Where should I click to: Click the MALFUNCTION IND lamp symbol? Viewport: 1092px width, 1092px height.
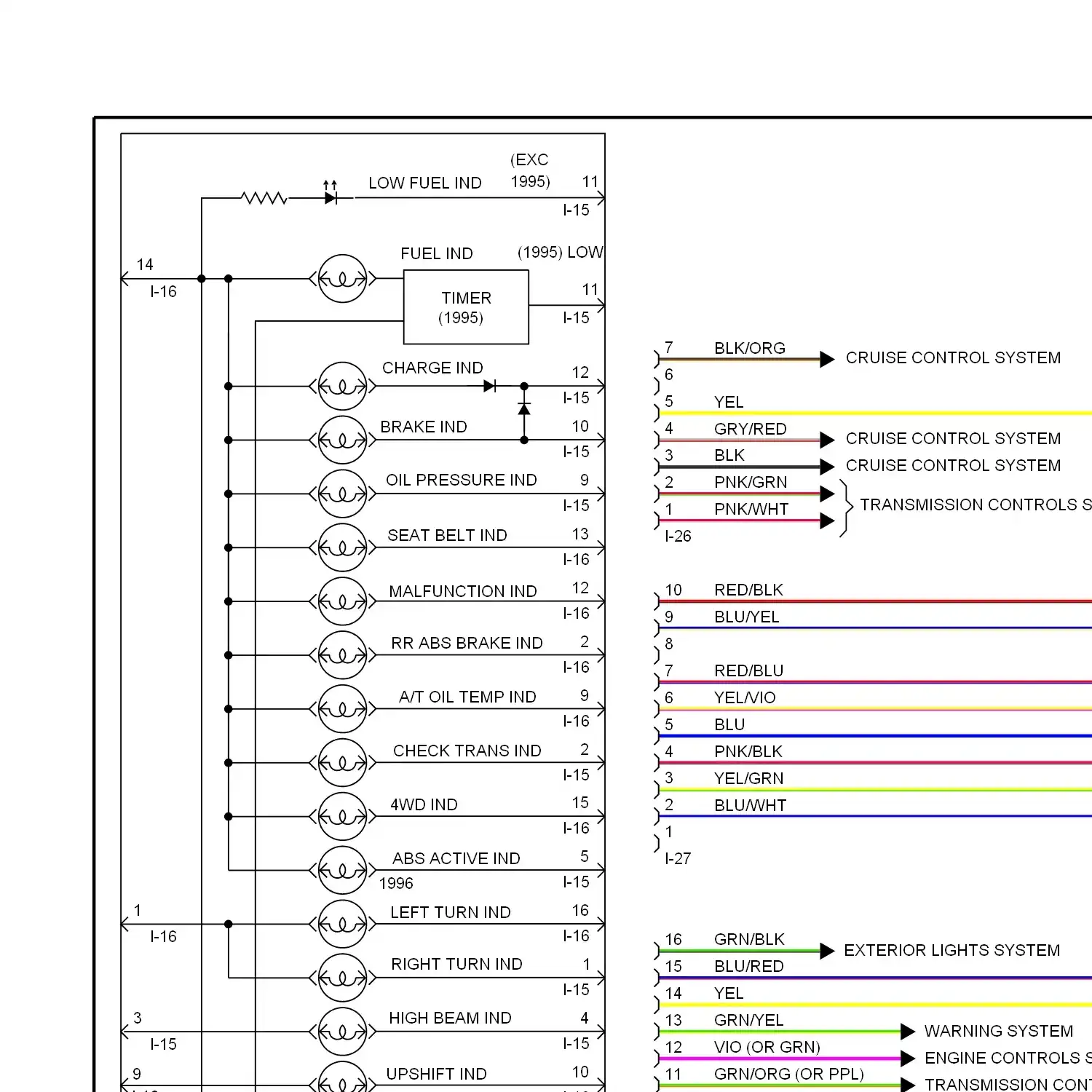tap(342, 601)
